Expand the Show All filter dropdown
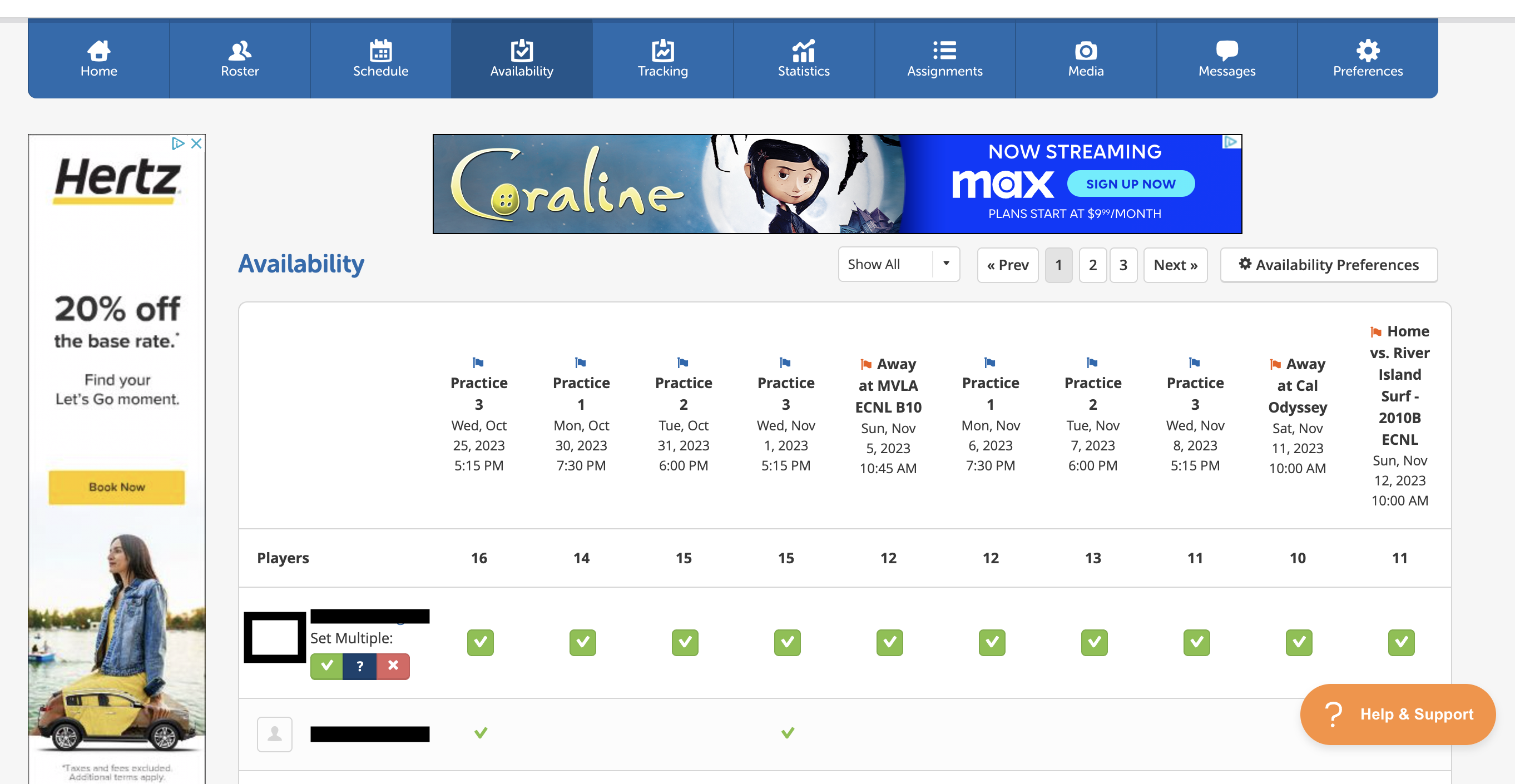Screen dimensions: 1515x784 coord(886,265)
